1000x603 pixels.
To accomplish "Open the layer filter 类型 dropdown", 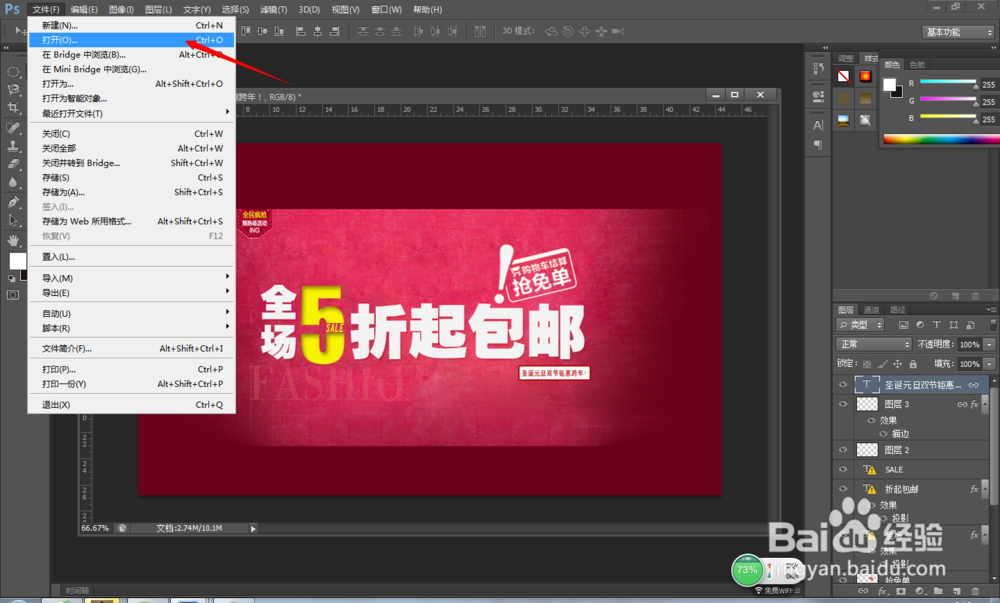I will (860, 325).
